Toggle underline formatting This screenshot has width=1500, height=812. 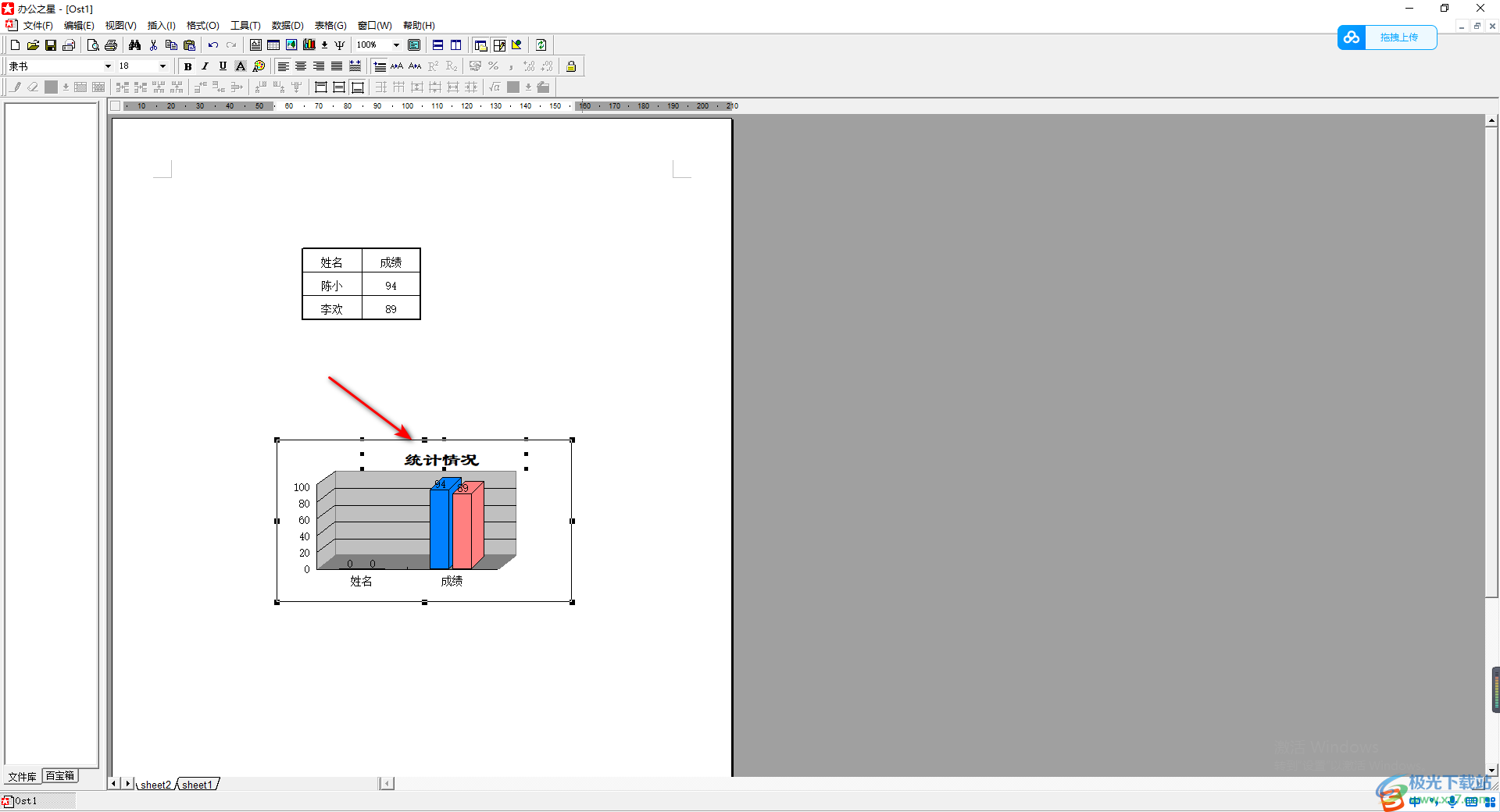(x=223, y=66)
